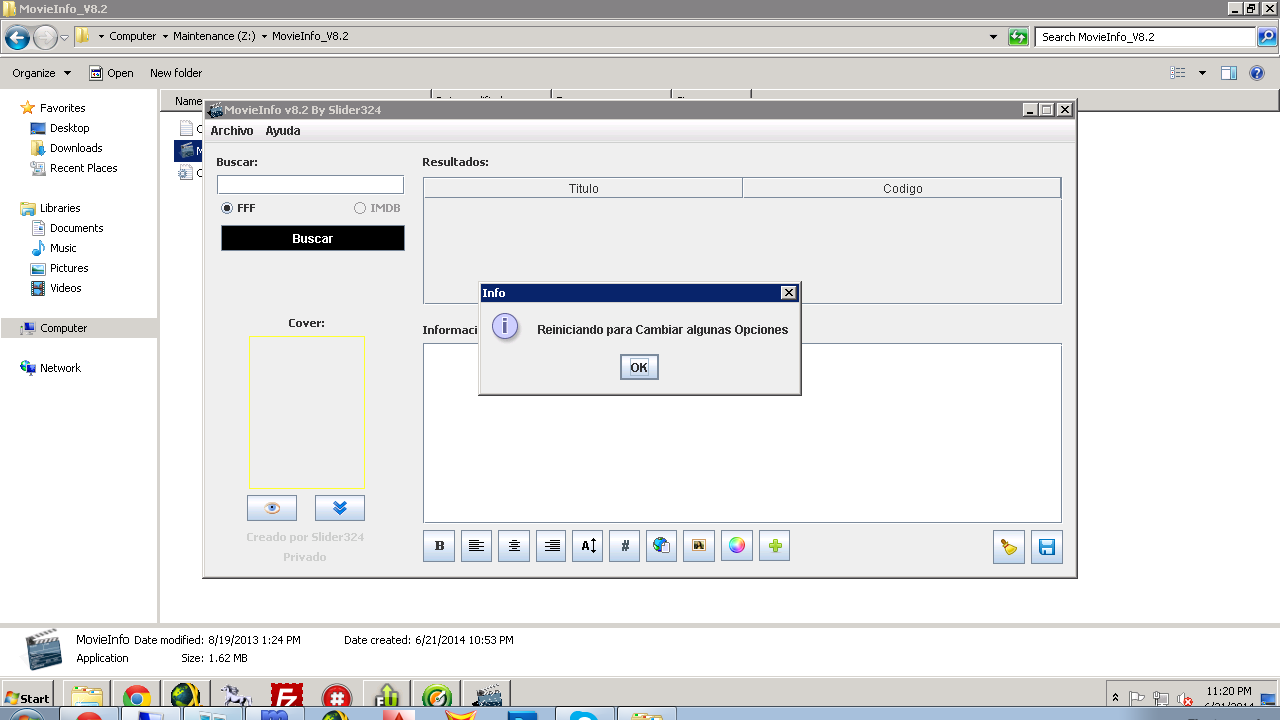1280x720 pixels.
Task: Open the color wheel picker
Action: pos(737,546)
